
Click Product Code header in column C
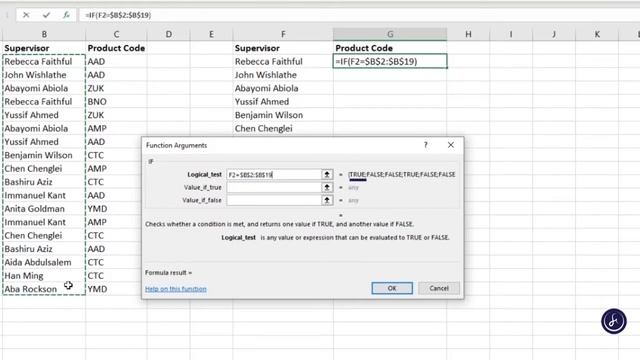(x=116, y=48)
